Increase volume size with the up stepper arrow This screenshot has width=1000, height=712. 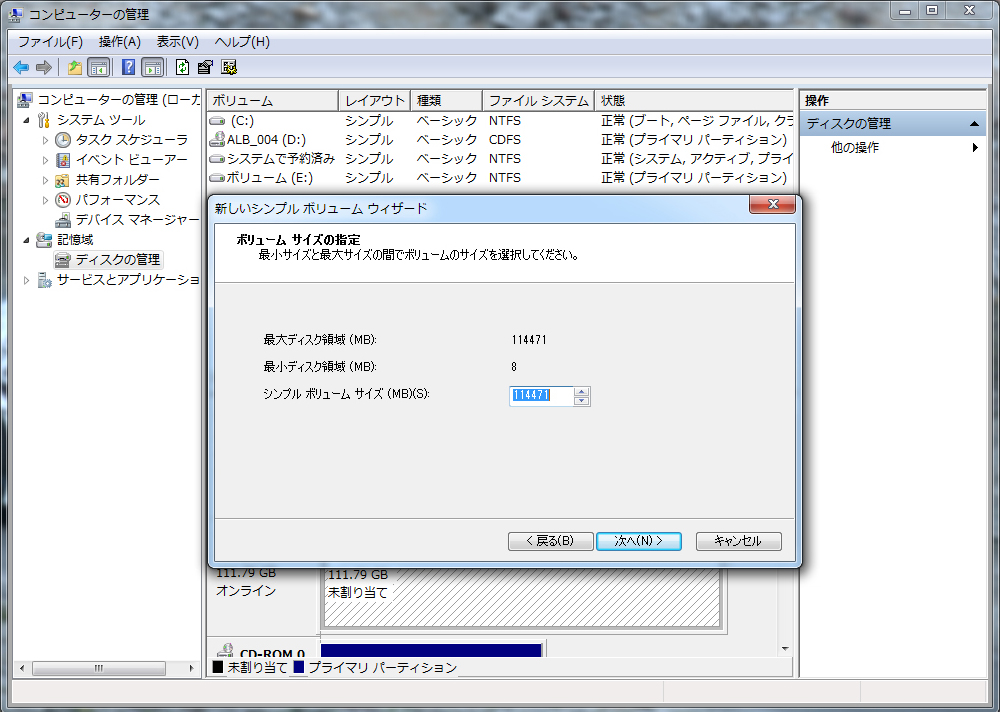582,391
